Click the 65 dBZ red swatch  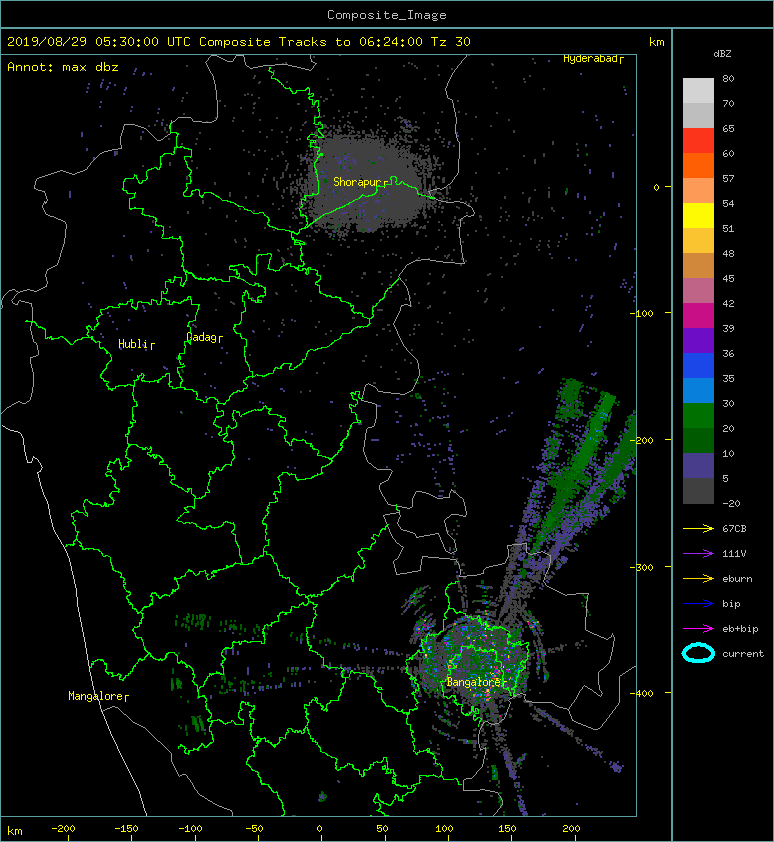(x=698, y=141)
